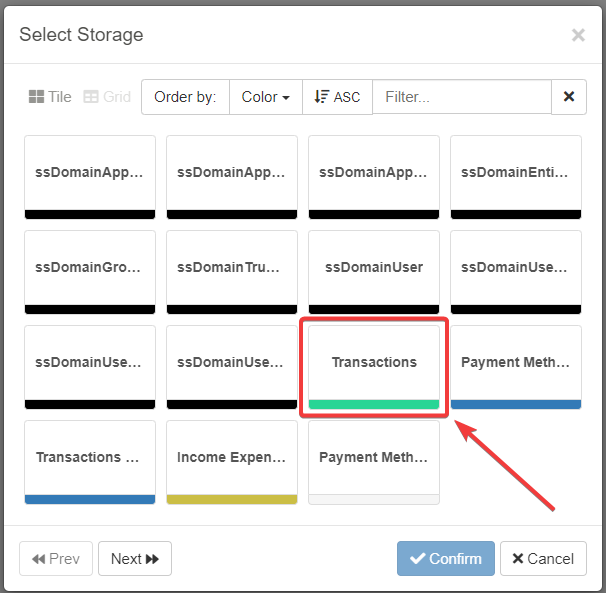Pick the Income Expen... storage tile
This screenshot has height=593, width=606.
(232, 457)
